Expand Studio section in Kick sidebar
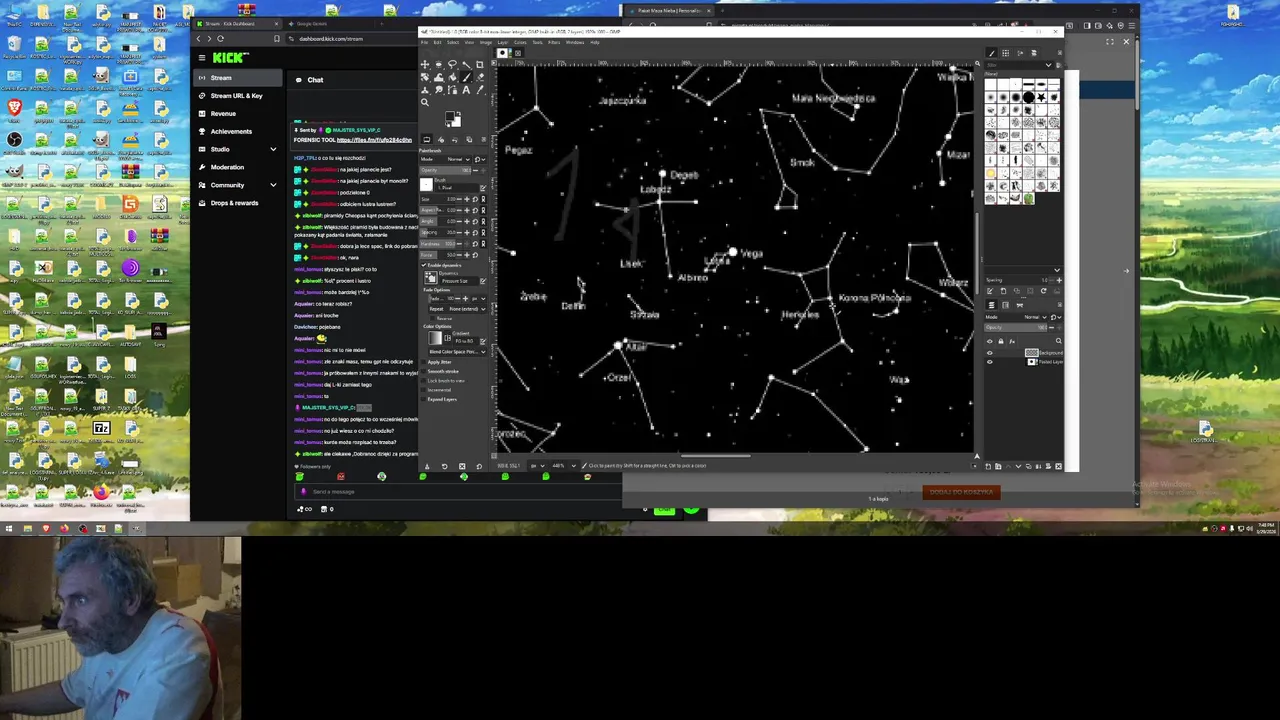Image resolution: width=1280 pixels, height=720 pixels. pos(273,149)
